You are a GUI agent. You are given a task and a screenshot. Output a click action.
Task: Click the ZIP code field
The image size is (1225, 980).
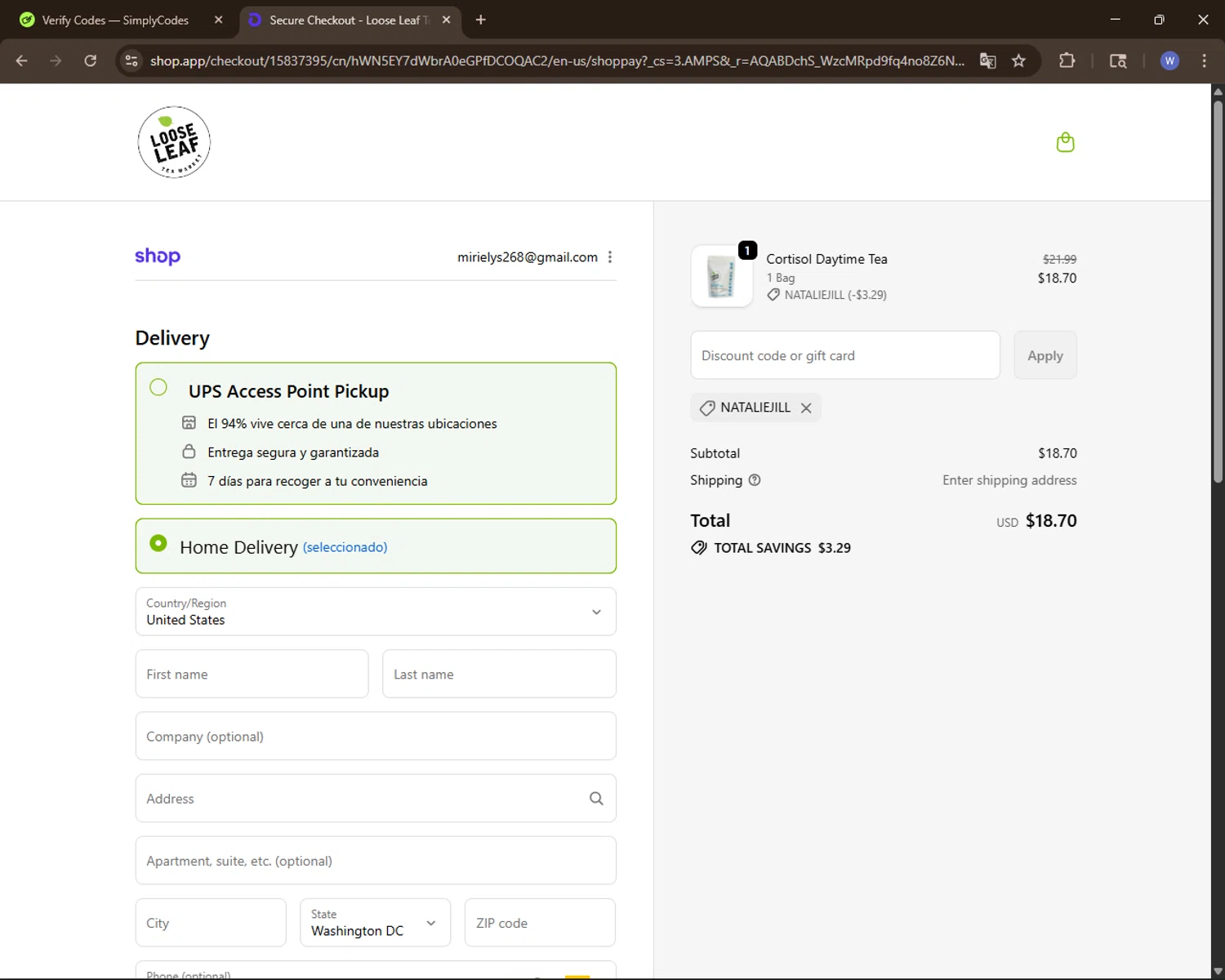tap(540, 923)
